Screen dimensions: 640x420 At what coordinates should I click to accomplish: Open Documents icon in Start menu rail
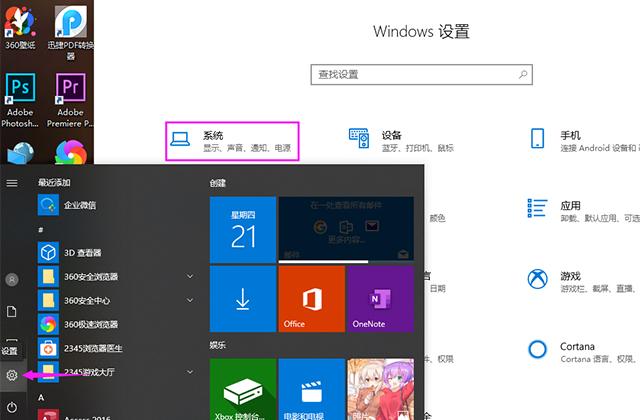click(x=12, y=311)
